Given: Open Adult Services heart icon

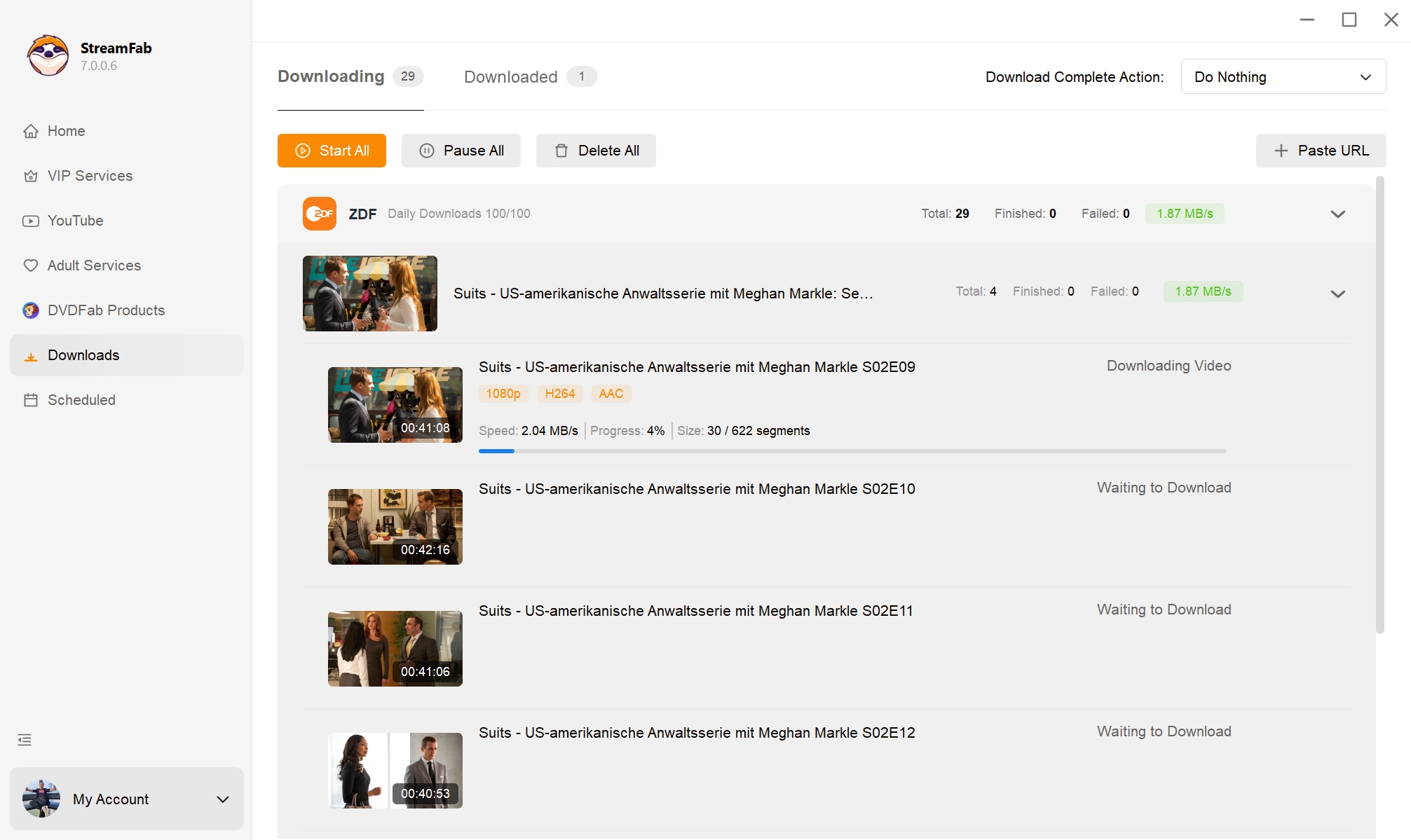Looking at the screenshot, I should (31, 266).
